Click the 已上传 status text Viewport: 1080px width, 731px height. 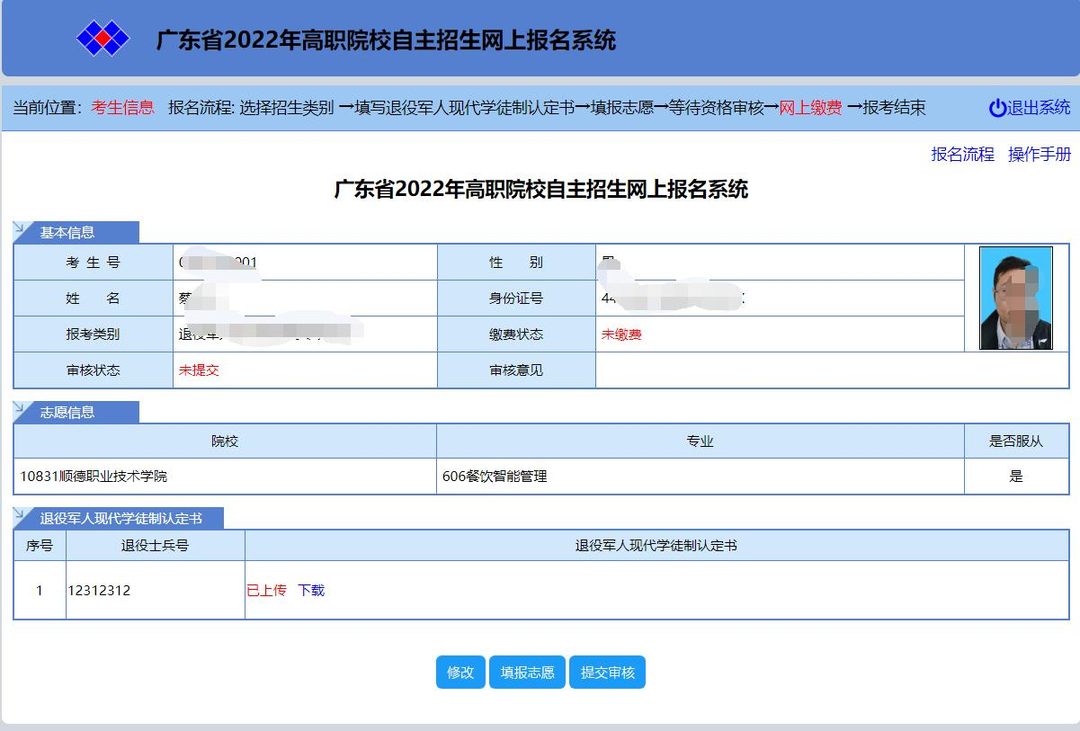266,590
